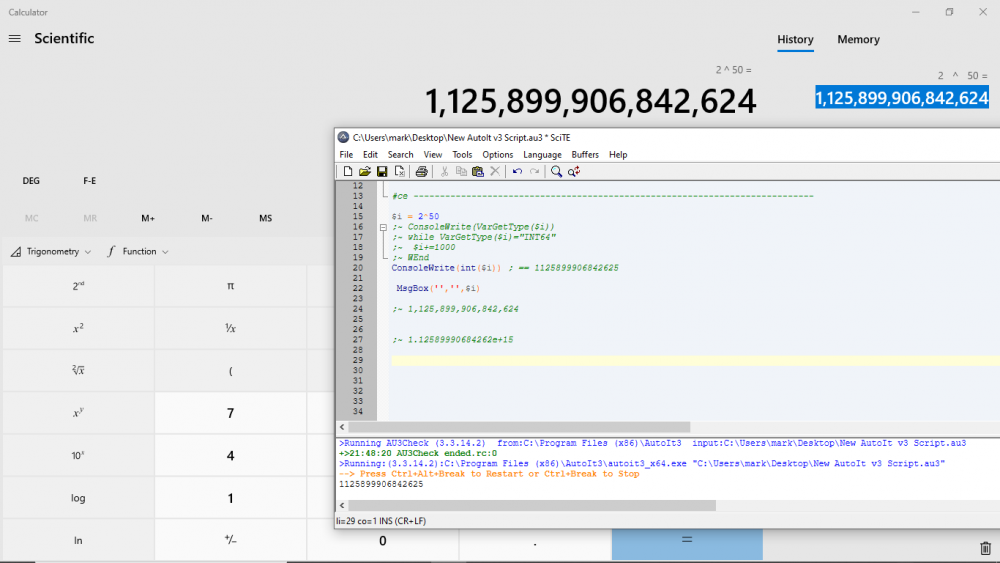
Task: Click the decimal point button
Action: pos(534,544)
